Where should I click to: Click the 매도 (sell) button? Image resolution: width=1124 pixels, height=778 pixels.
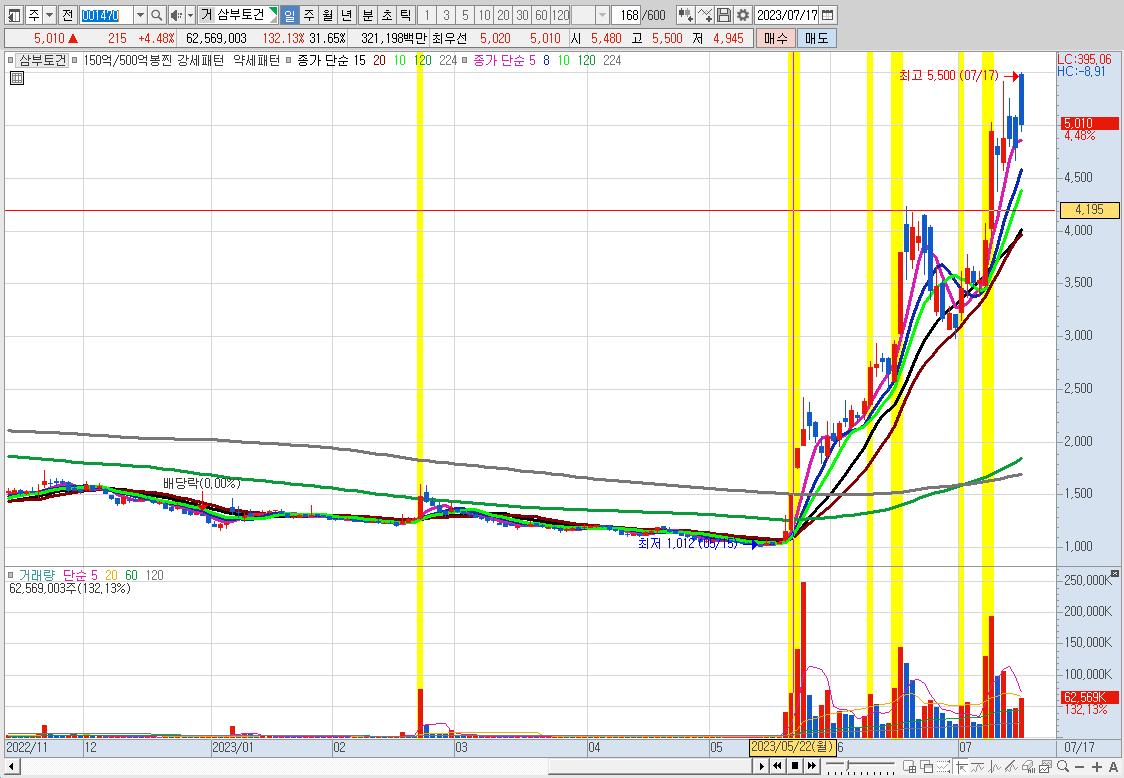coord(816,38)
